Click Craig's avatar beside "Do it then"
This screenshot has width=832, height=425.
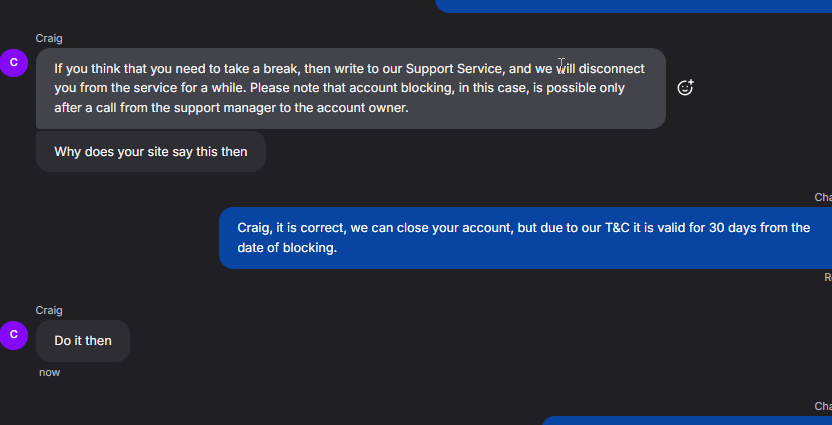(x=13, y=334)
